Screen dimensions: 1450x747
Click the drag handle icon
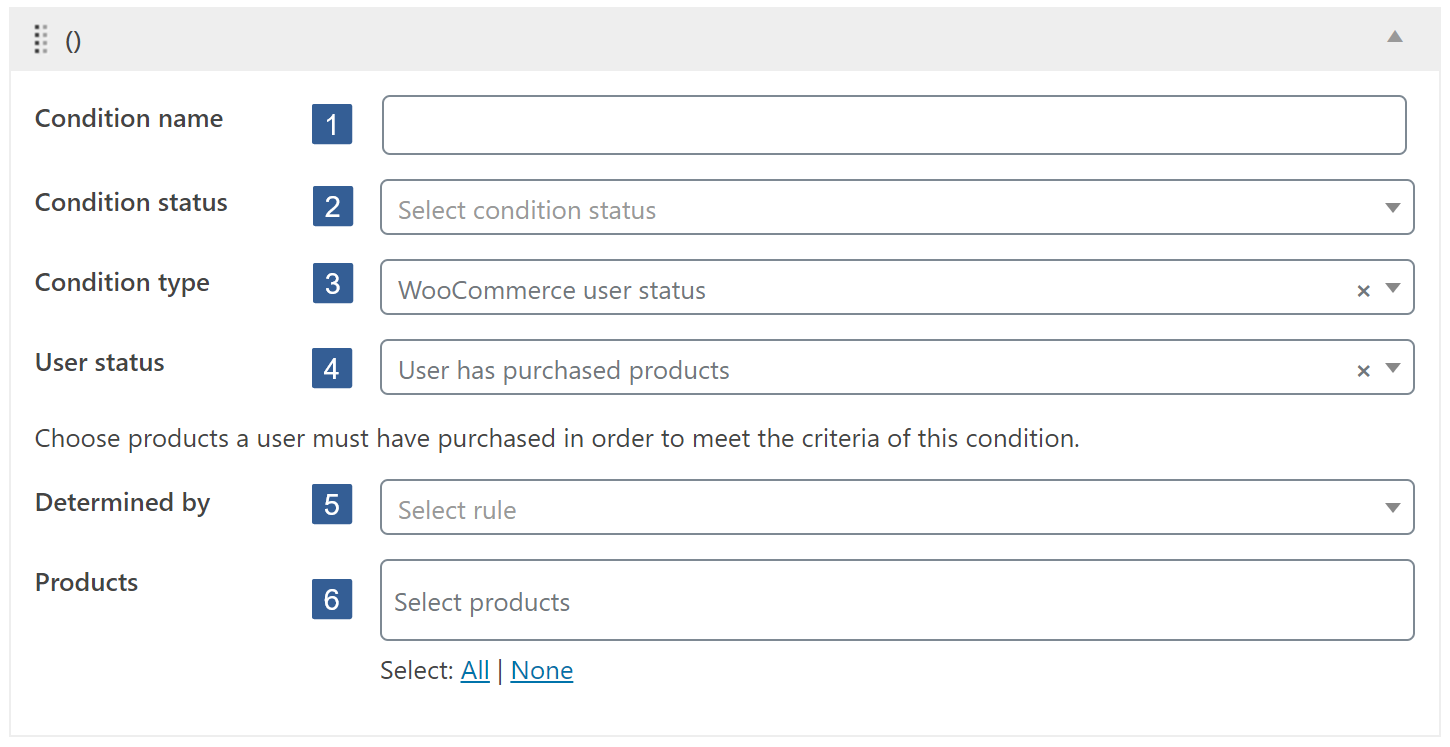pos(41,40)
